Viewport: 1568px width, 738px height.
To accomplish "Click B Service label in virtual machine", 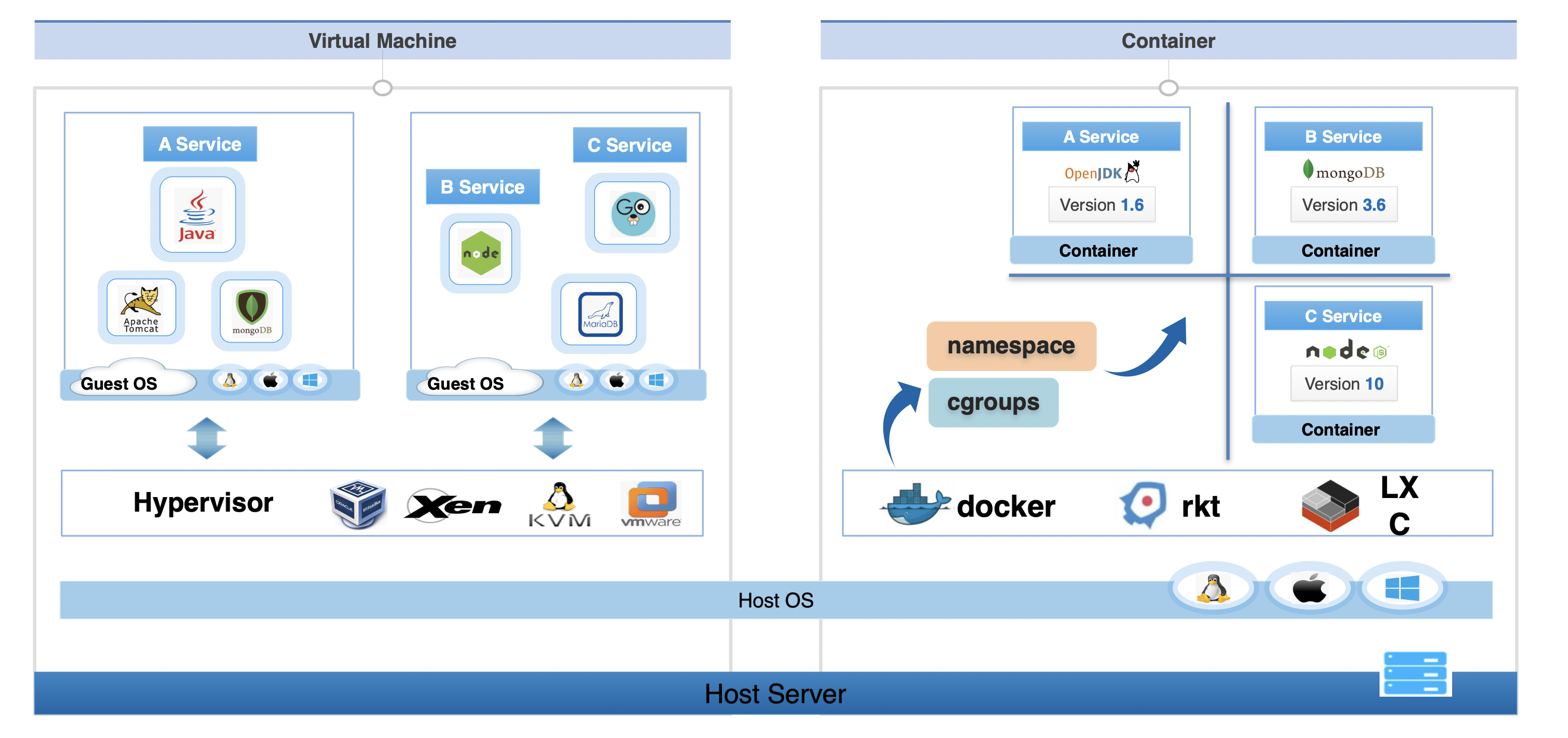I will click(483, 187).
